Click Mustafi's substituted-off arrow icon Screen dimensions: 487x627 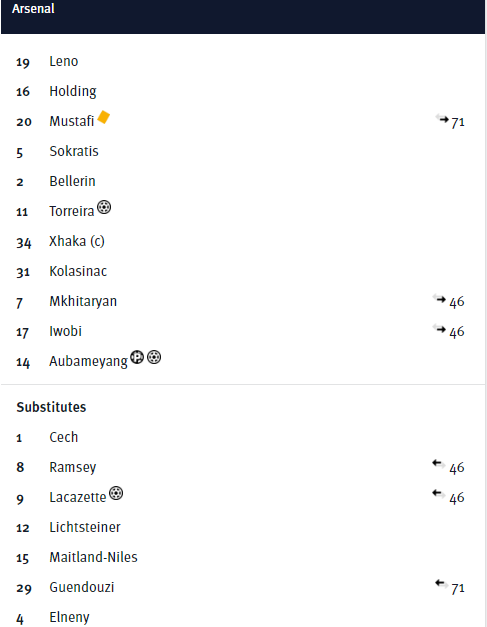pyautogui.click(x=442, y=119)
